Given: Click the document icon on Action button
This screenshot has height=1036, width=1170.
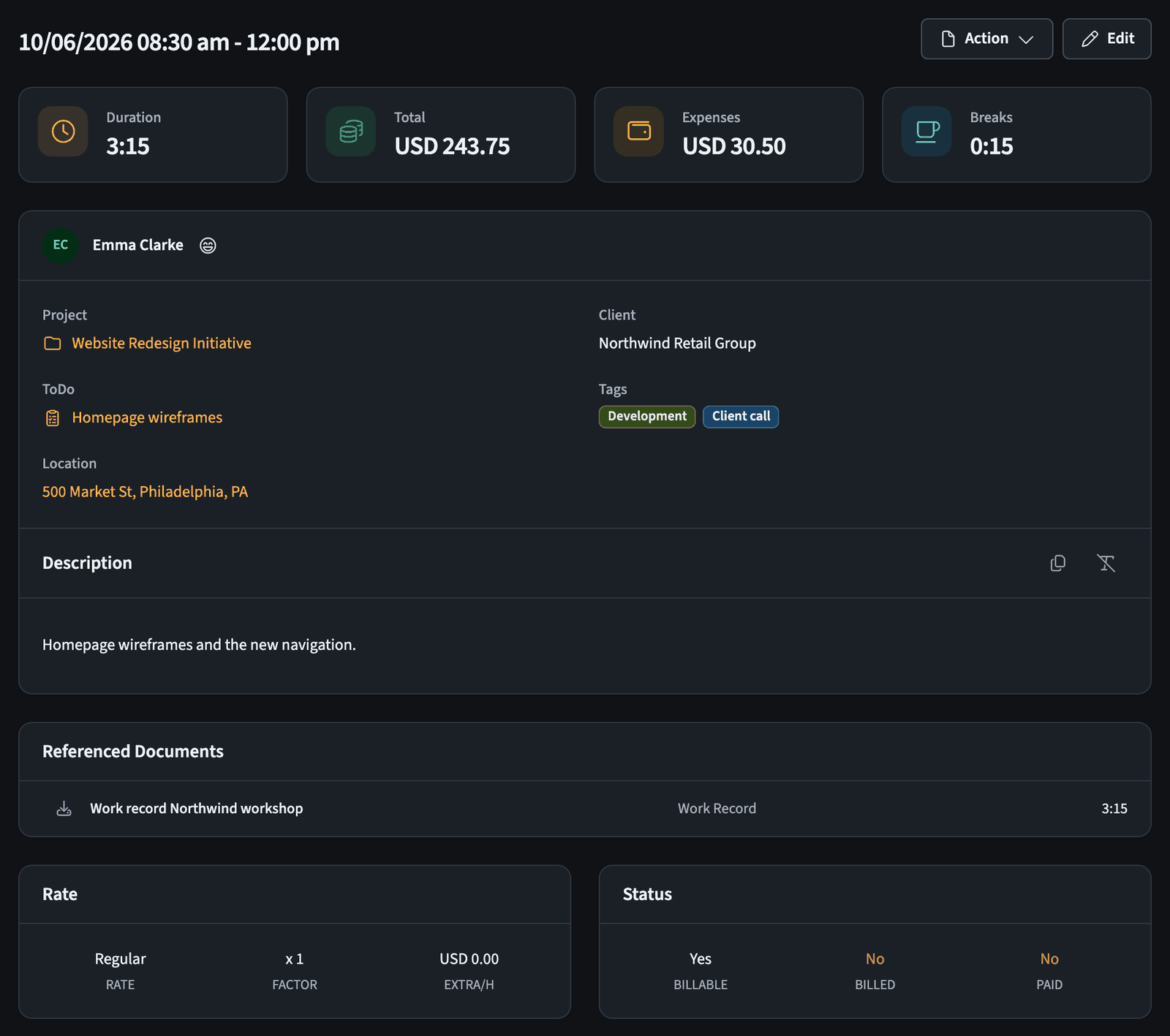Looking at the screenshot, I should pos(948,39).
